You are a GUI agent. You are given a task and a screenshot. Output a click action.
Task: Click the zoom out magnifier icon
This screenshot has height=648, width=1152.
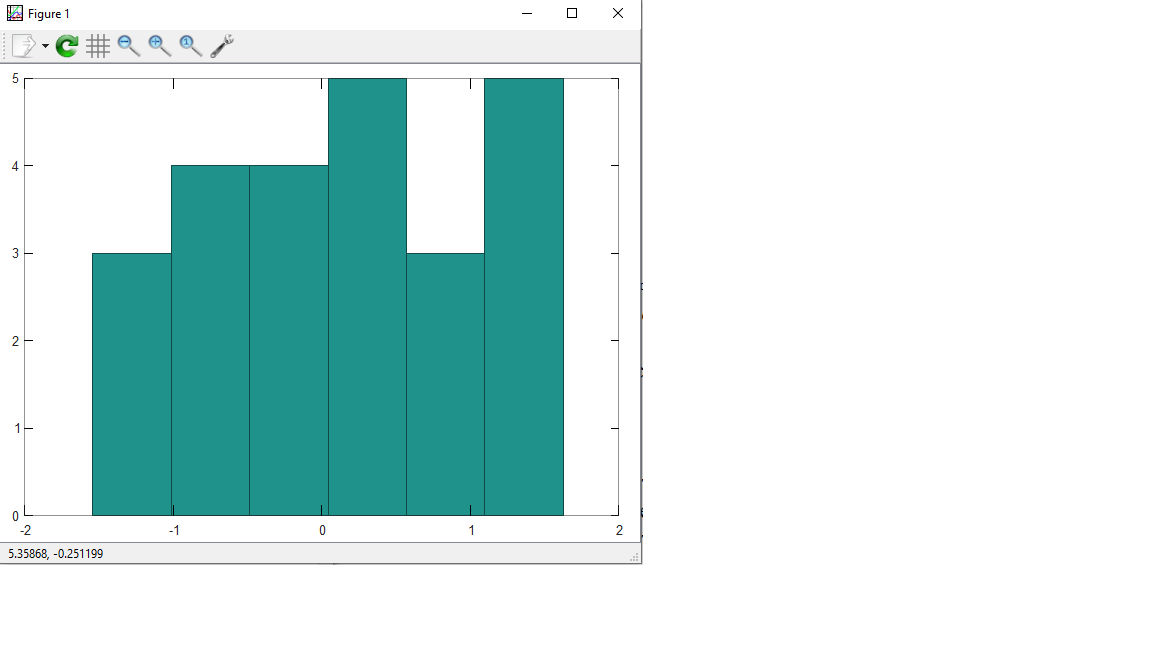pyautogui.click(x=129, y=46)
